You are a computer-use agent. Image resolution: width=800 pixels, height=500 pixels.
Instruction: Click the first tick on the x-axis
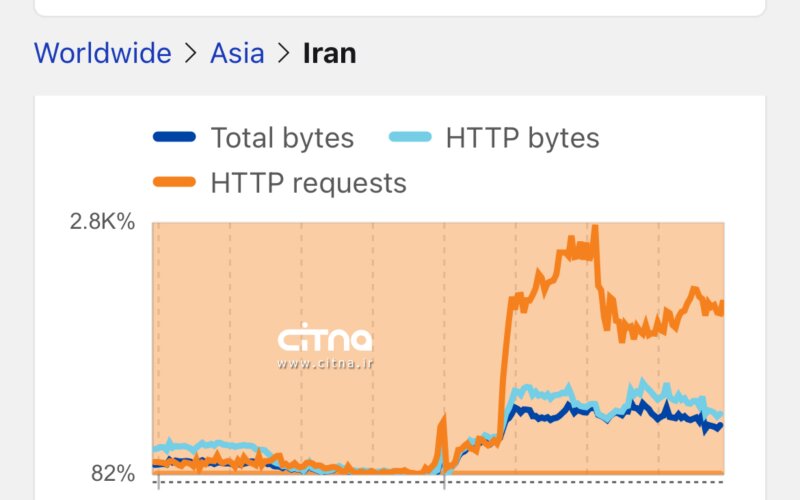(159, 482)
